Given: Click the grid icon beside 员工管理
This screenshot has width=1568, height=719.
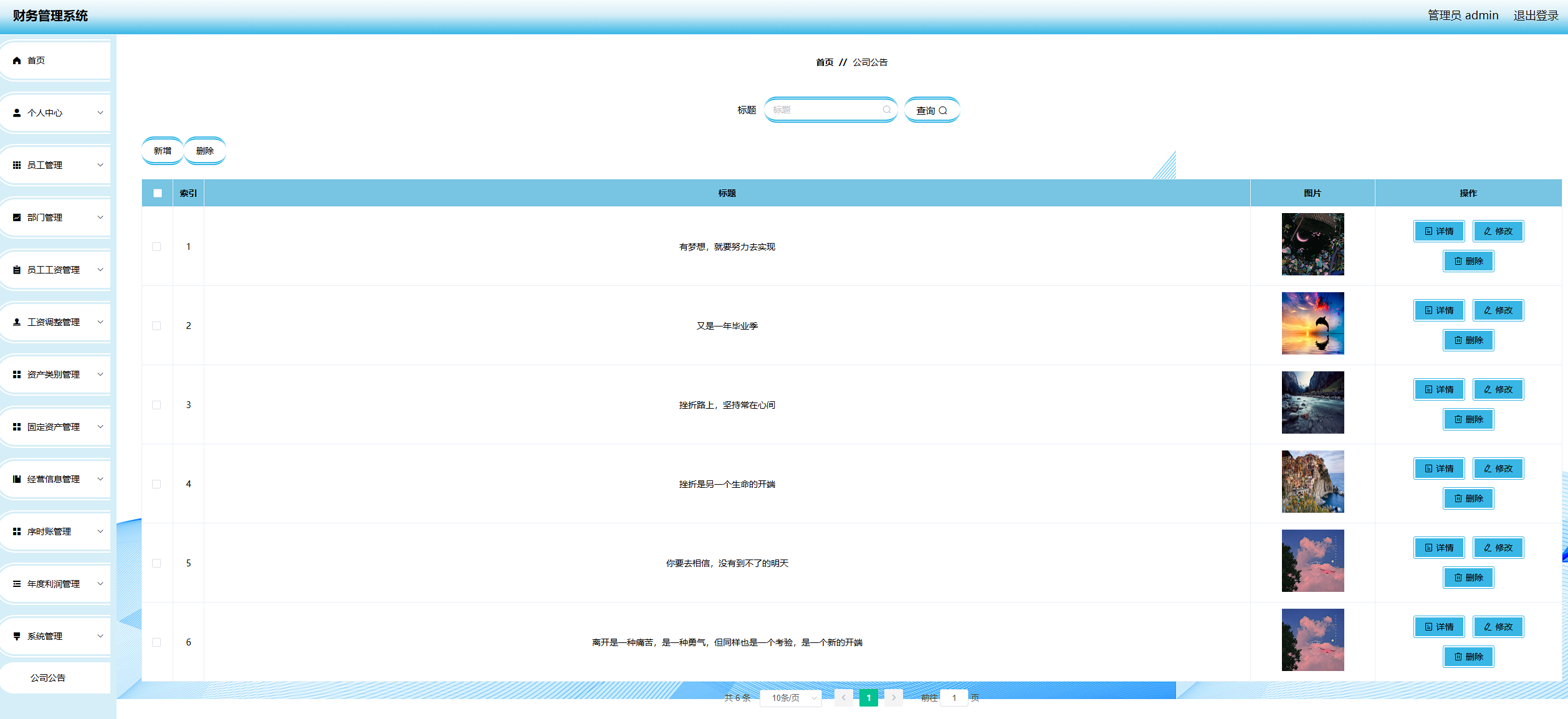Looking at the screenshot, I should click(17, 165).
